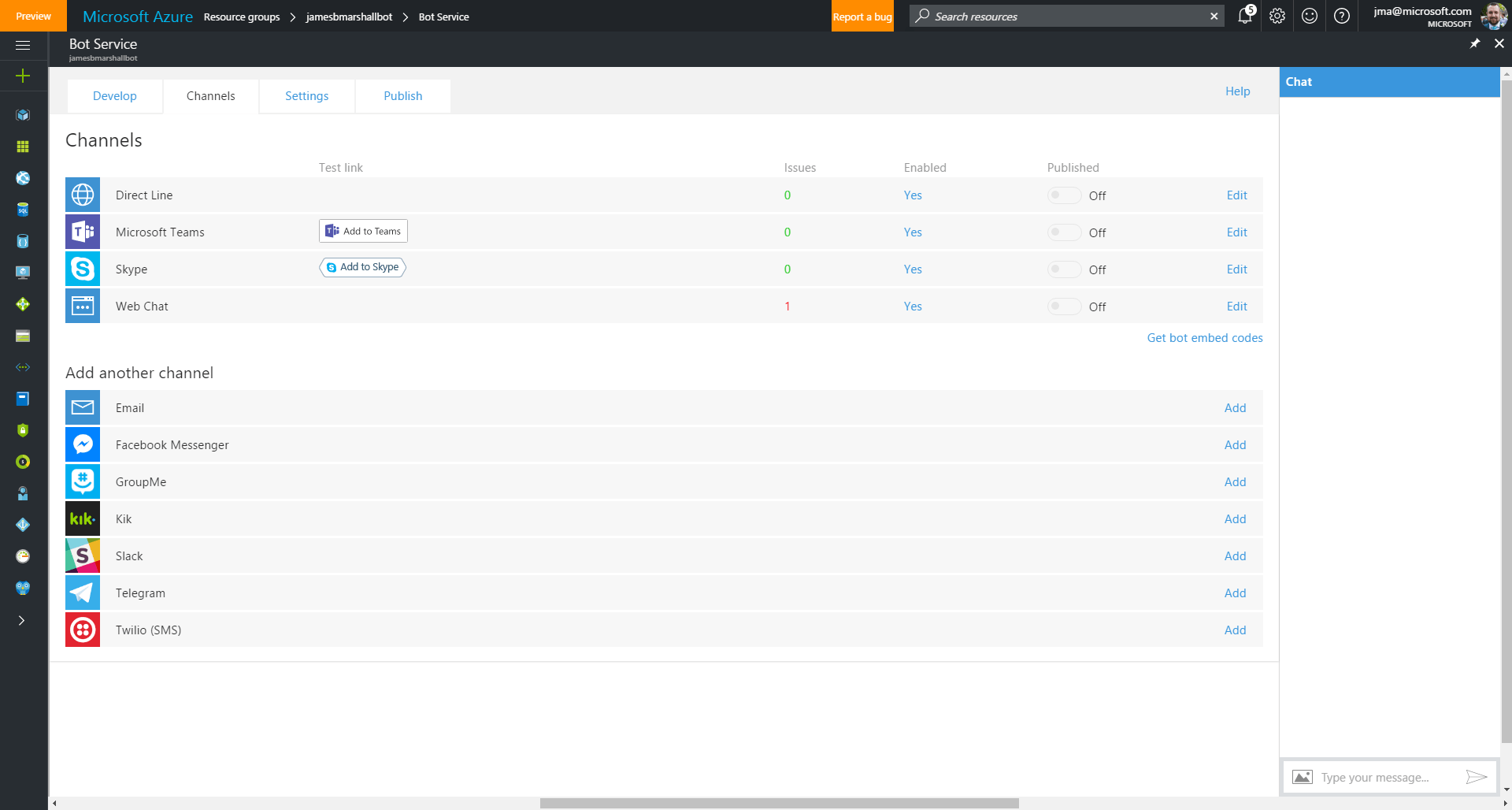Open the Settings tab
The height and width of the screenshot is (810, 1512).
point(307,96)
